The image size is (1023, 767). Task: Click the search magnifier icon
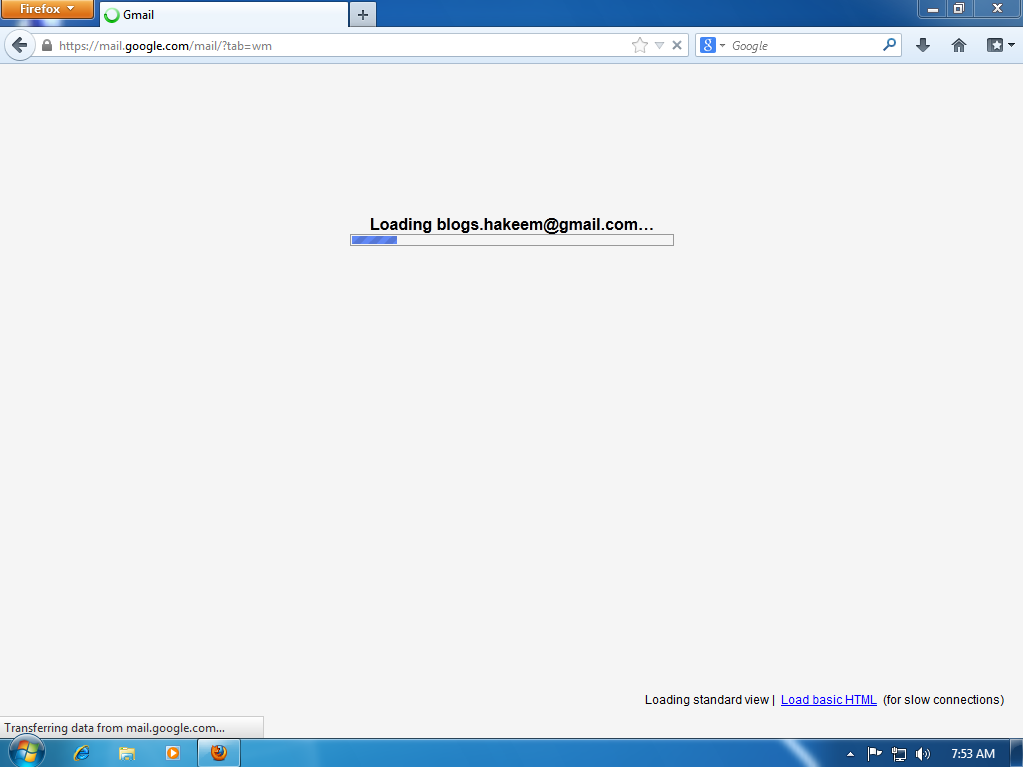pyautogui.click(x=889, y=45)
